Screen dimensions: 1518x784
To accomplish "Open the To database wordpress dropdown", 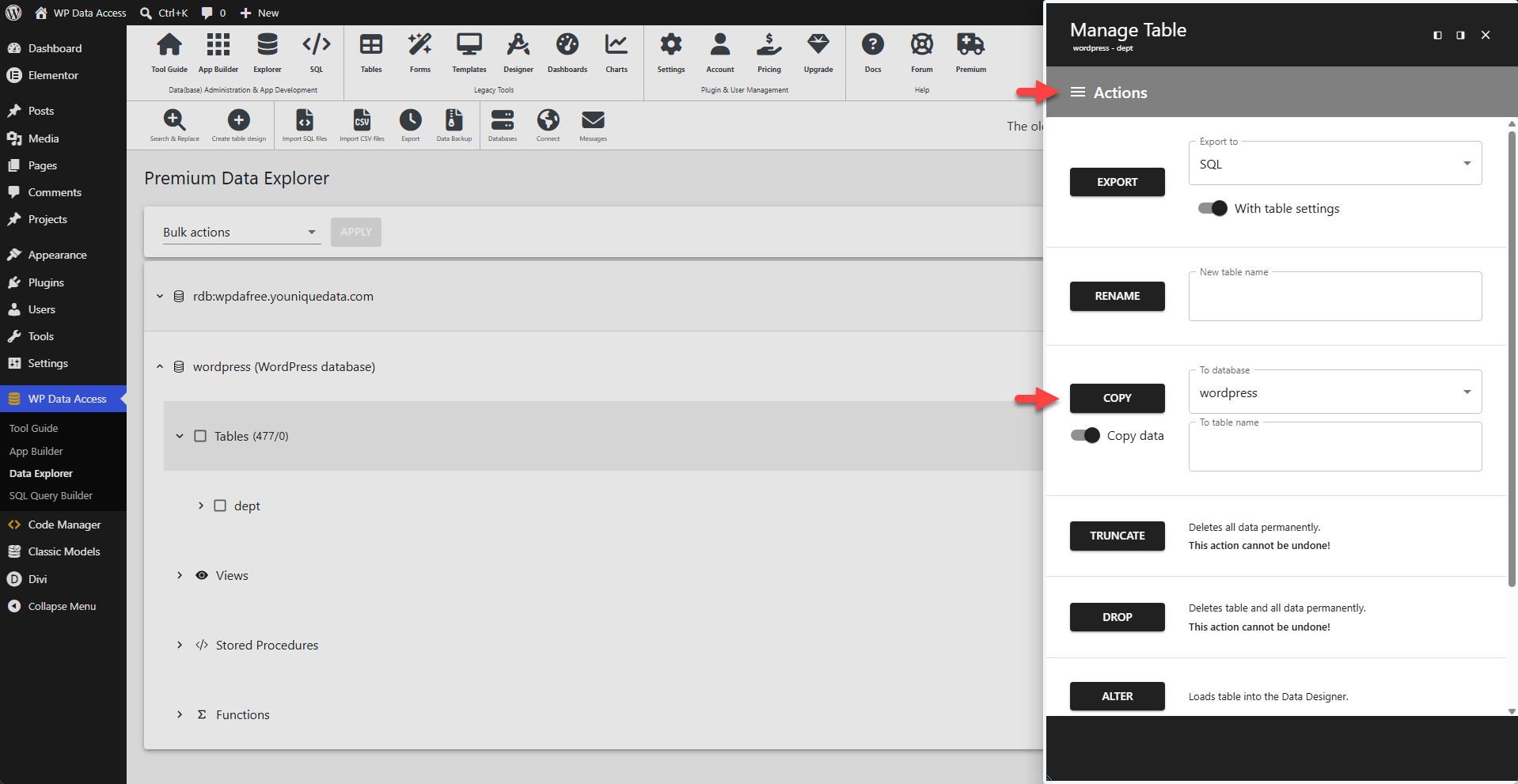I will (1335, 392).
